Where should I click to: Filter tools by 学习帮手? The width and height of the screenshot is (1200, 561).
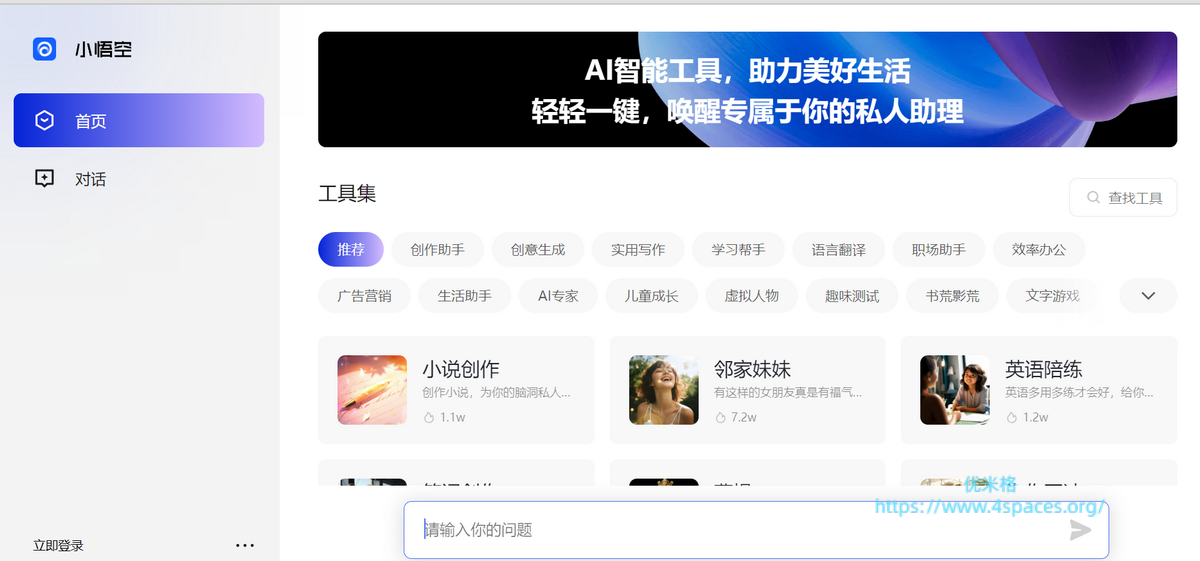pyautogui.click(x=738, y=250)
